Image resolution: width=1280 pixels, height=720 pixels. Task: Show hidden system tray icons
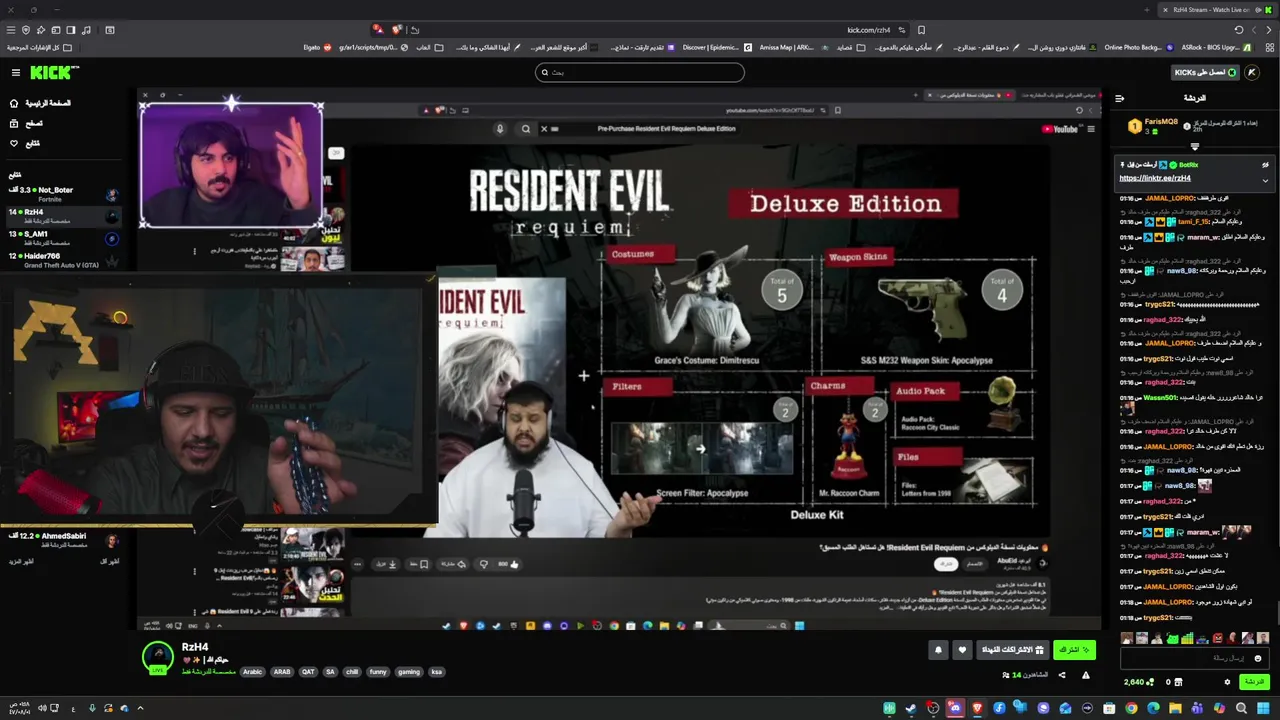click(x=140, y=708)
